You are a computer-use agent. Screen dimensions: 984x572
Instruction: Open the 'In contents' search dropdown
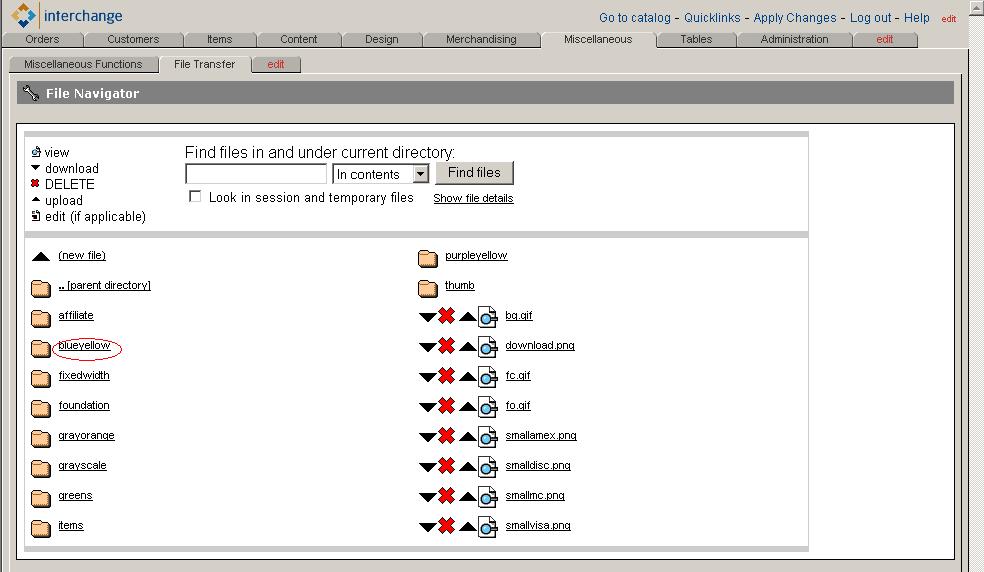coord(380,174)
